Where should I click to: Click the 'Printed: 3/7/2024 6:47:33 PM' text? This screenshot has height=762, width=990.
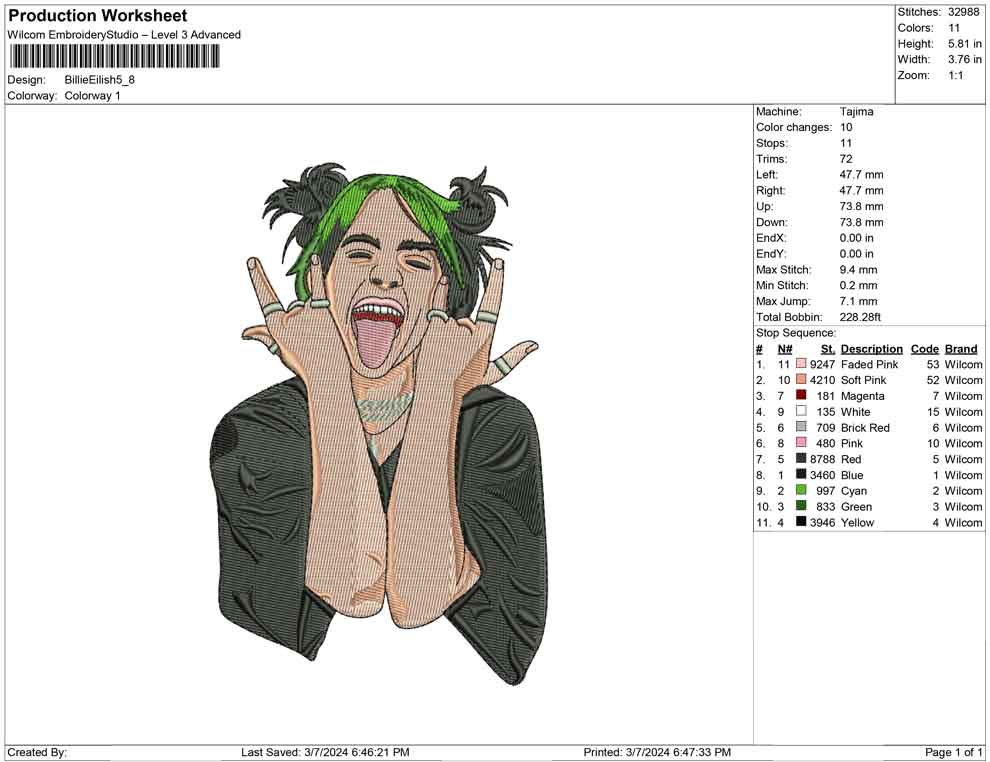point(657,752)
